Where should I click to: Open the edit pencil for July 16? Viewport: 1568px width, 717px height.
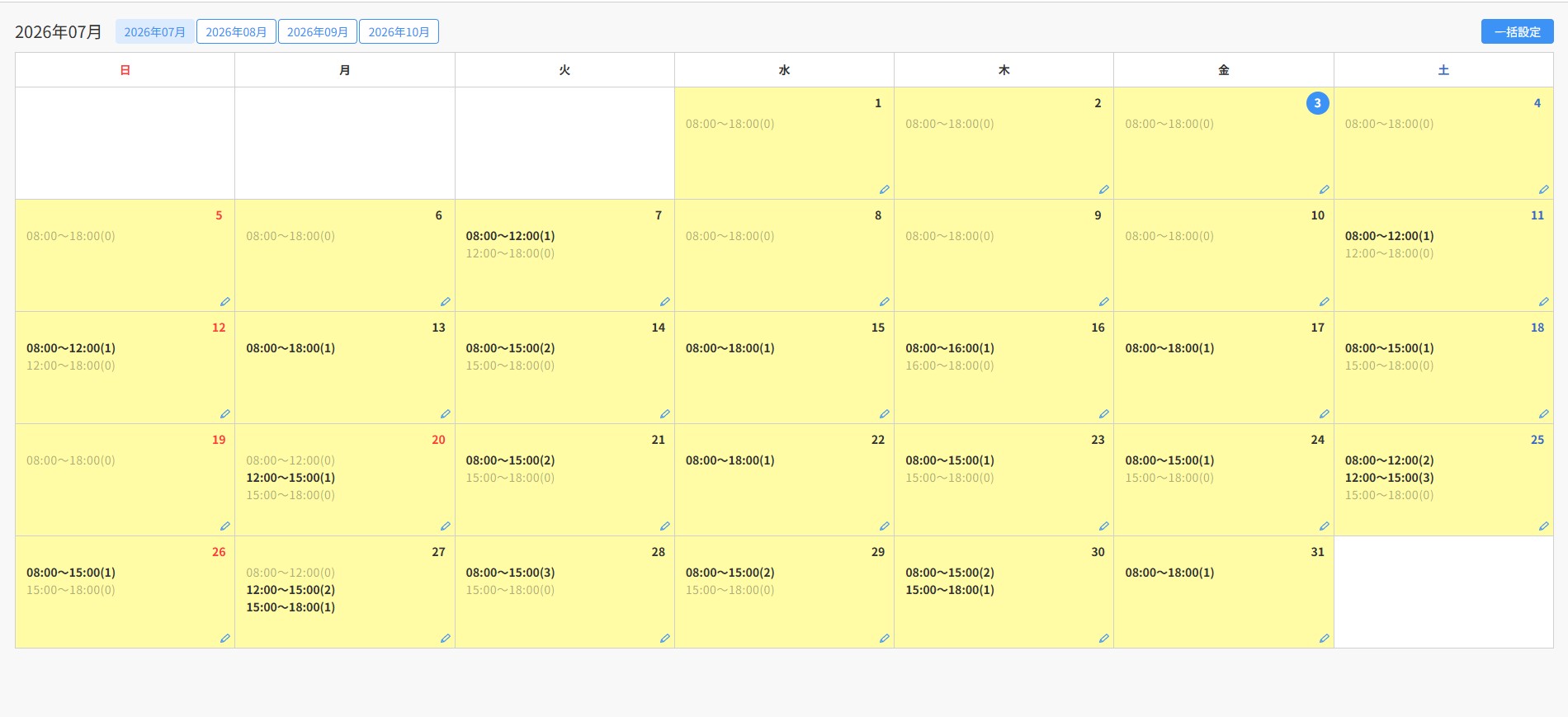point(1103,414)
